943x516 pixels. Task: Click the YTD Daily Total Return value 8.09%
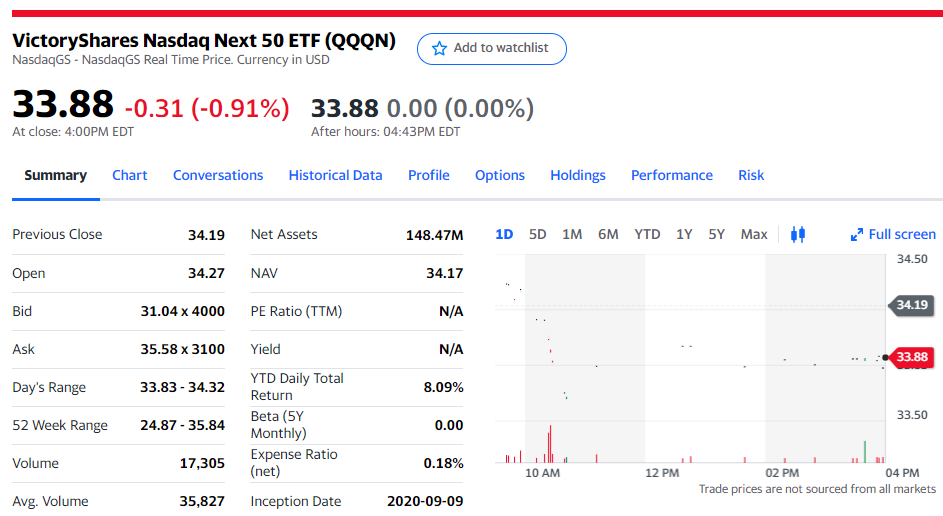pos(443,387)
